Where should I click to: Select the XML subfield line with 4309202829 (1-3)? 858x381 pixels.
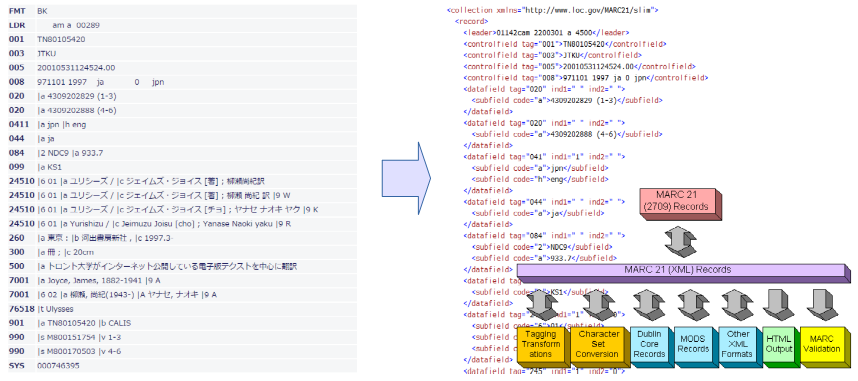pyautogui.click(x=567, y=101)
